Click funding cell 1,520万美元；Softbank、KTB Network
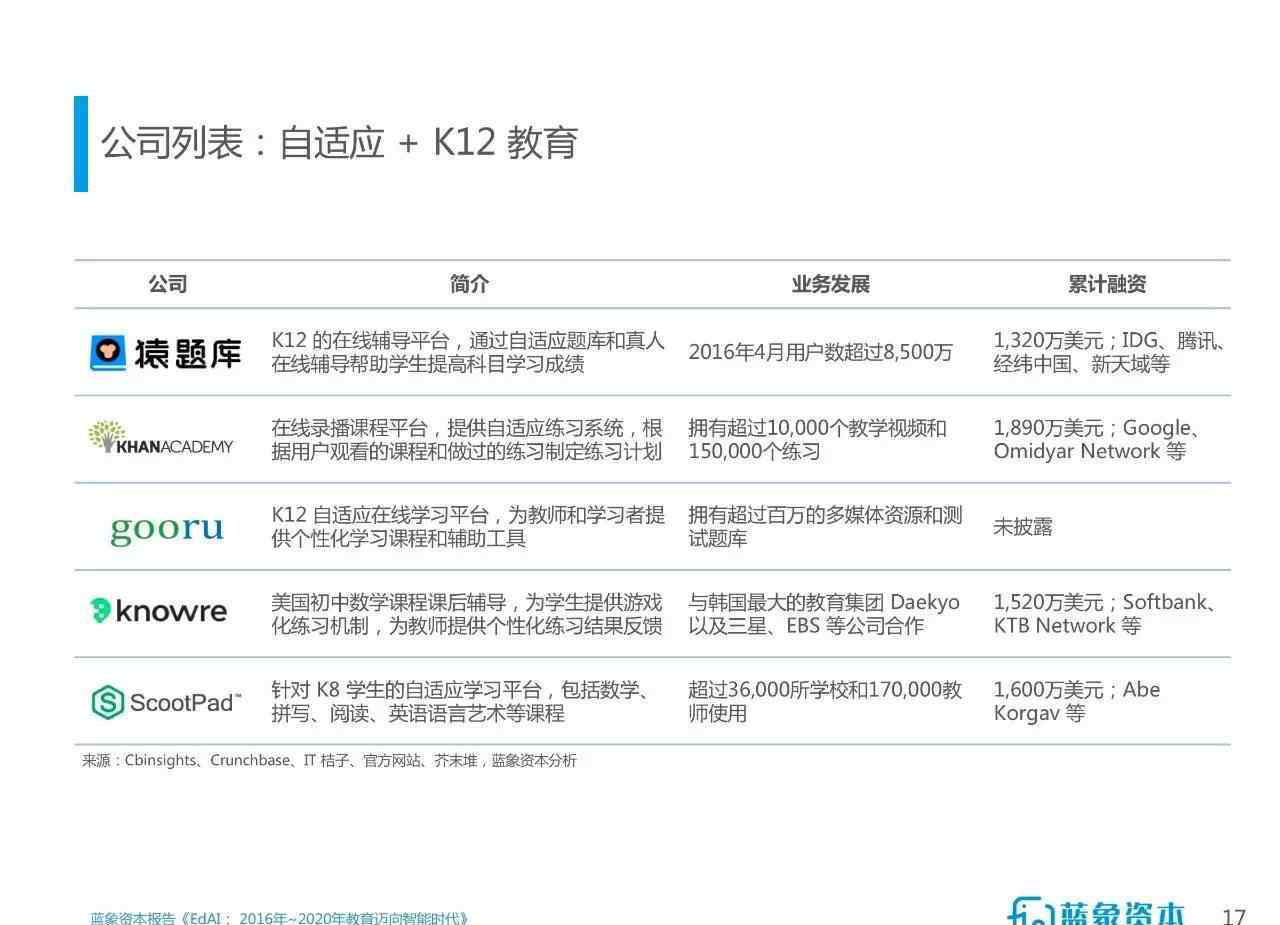 tap(1107, 614)
